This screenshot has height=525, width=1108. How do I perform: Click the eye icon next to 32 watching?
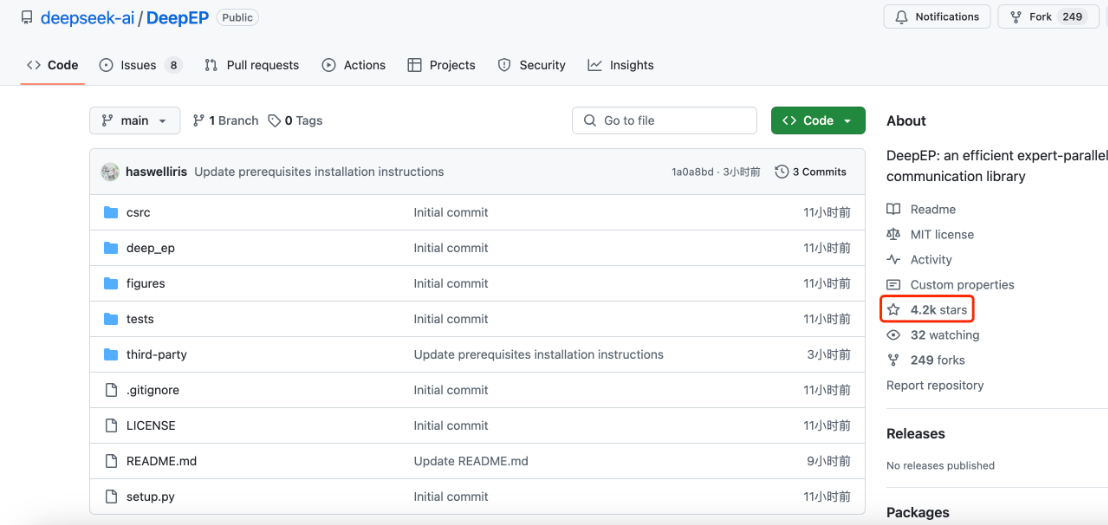[x=893, y=335]
